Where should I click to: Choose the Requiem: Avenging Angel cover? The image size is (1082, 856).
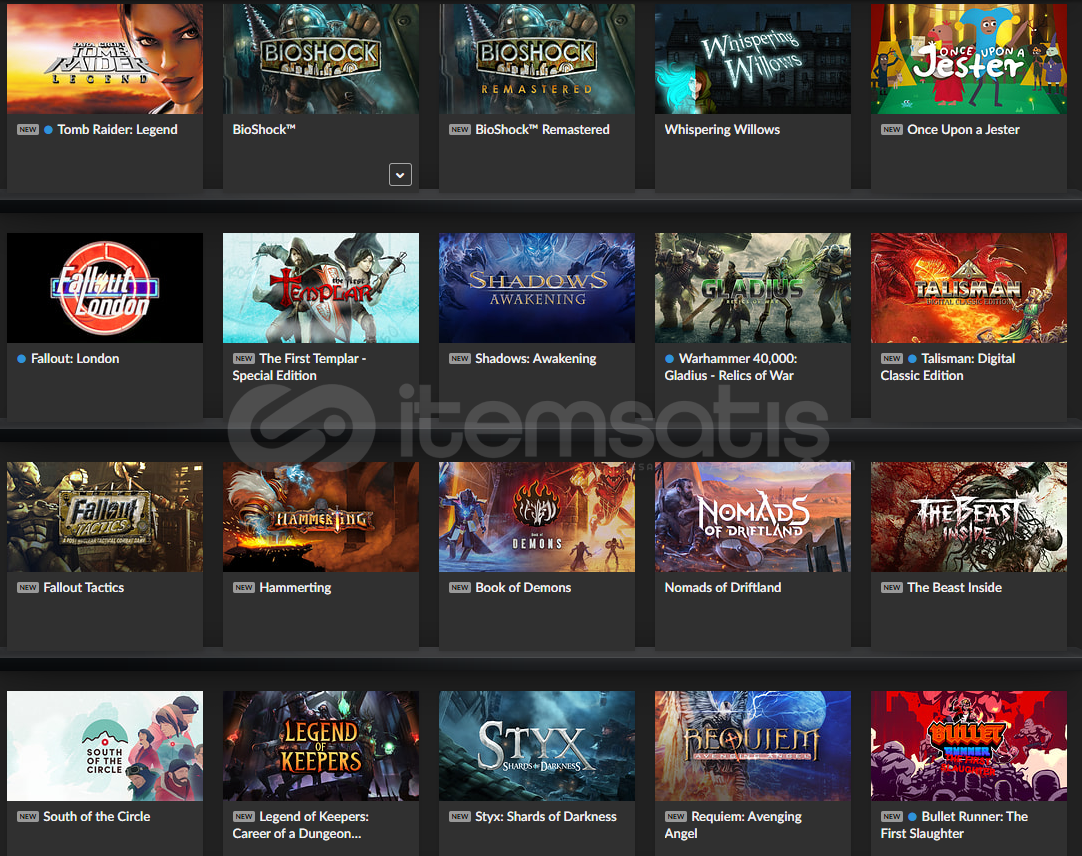(753, 746)
